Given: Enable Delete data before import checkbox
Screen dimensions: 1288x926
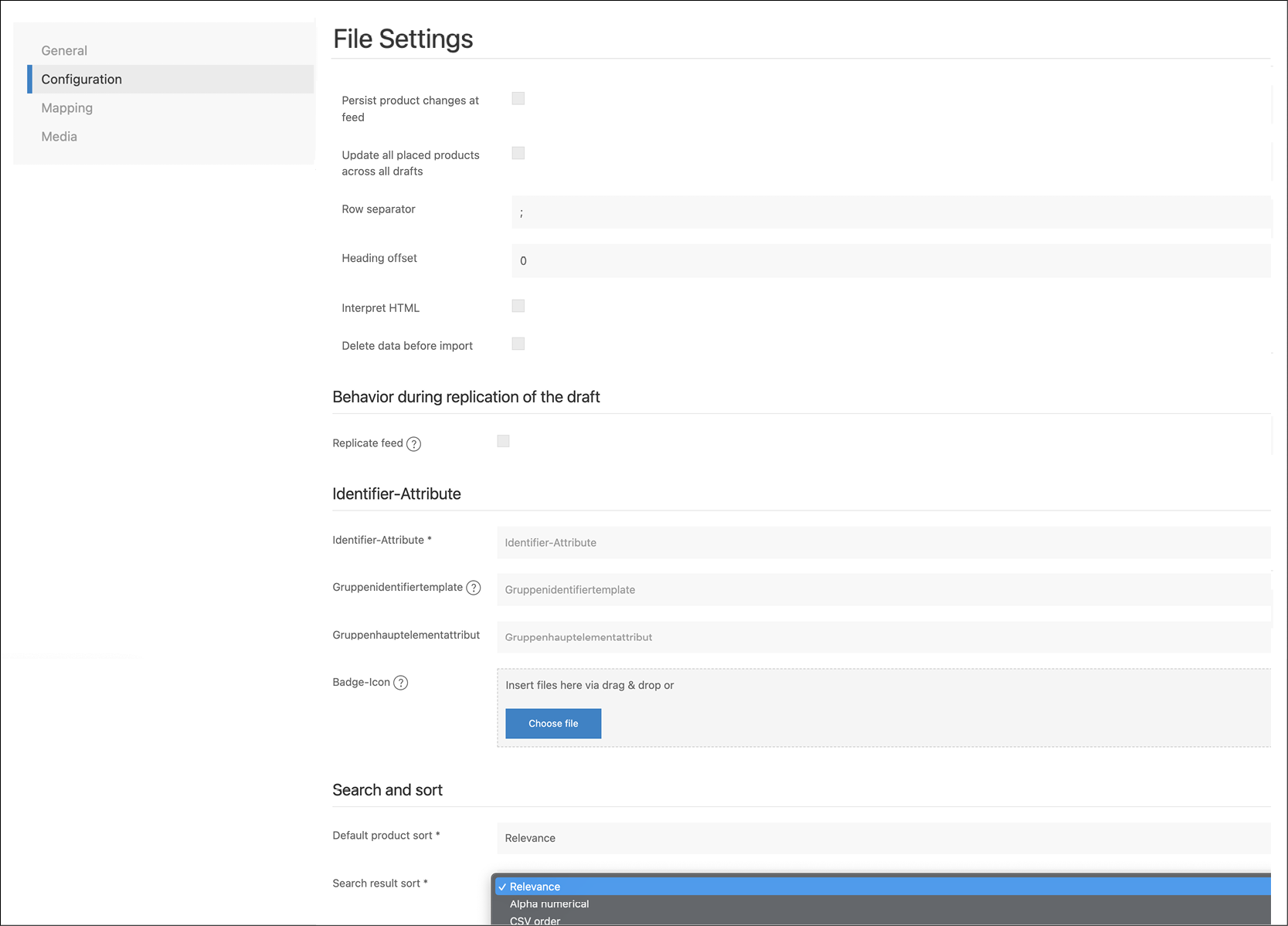Looking at the screenshot, I should pyautogui.click(x=518, y=344).
